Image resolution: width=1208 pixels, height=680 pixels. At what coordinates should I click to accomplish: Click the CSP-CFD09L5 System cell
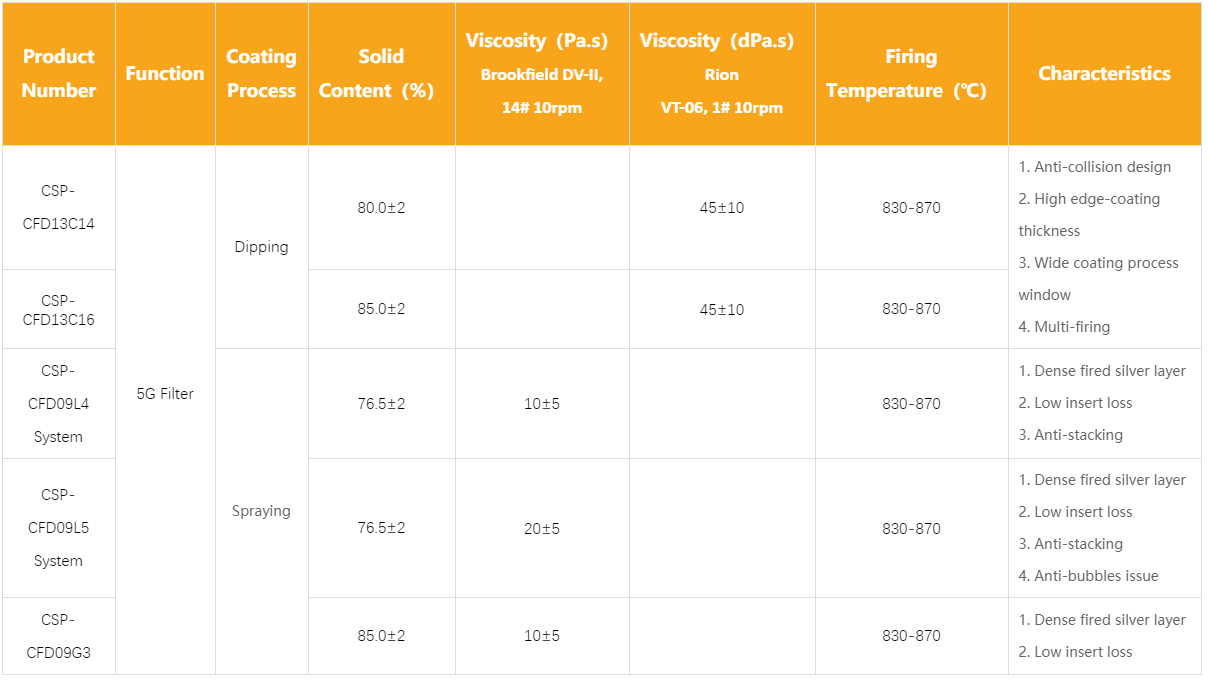pos(58,528)
